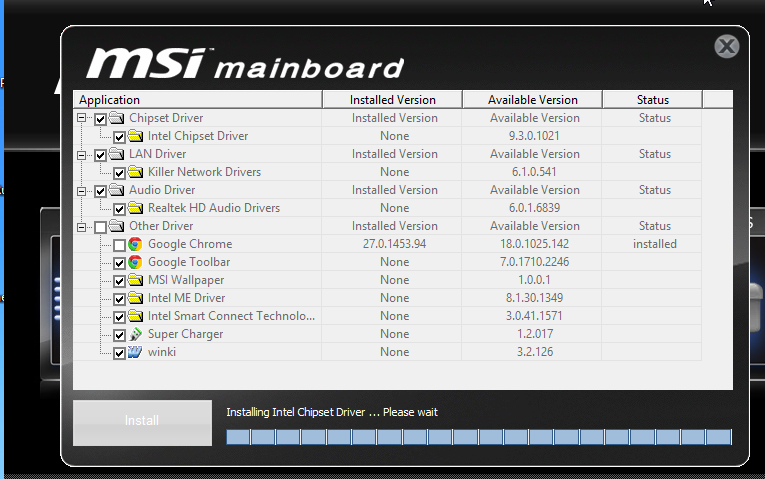Click the installation progress bar
This screenshot has height=479, width=765.
[x=479, y=437]
